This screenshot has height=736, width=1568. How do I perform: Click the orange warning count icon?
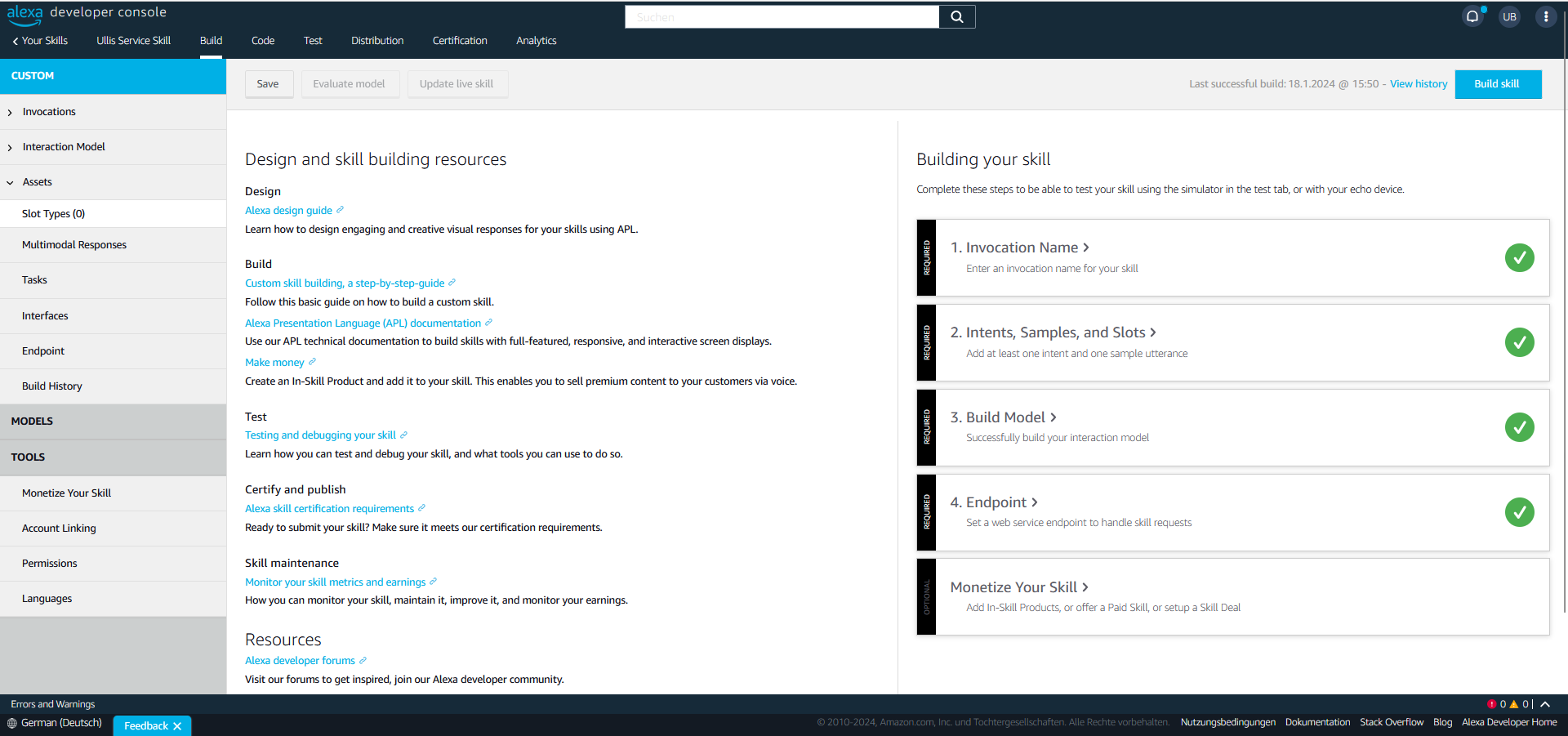[x=1513, y=704]
